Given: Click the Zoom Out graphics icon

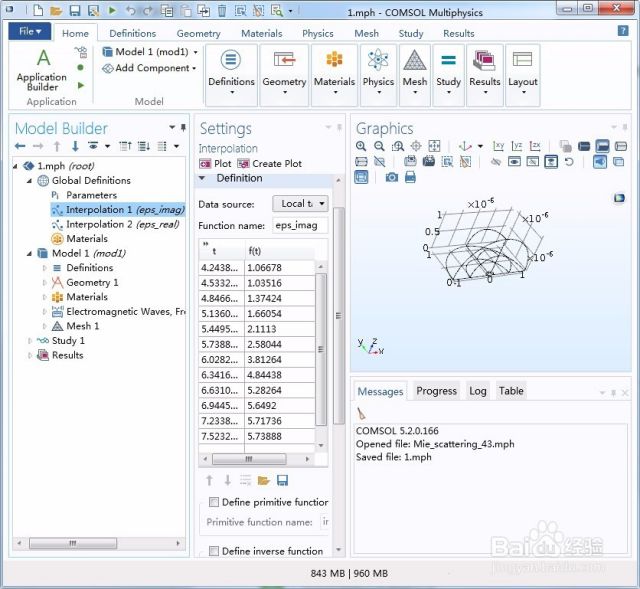Looking at the screenshot, I should click(379, 146).
